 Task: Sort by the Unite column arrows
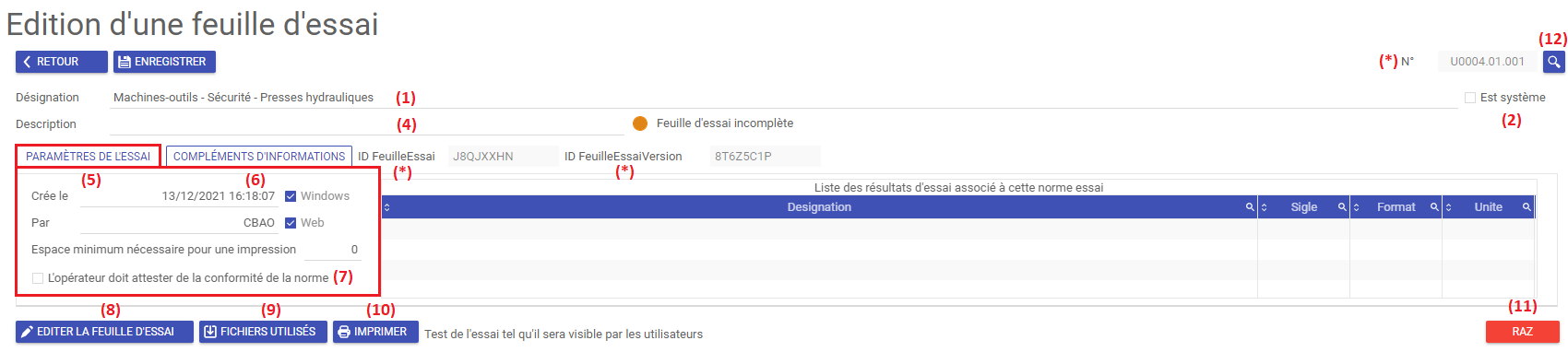click(1448, 207)
